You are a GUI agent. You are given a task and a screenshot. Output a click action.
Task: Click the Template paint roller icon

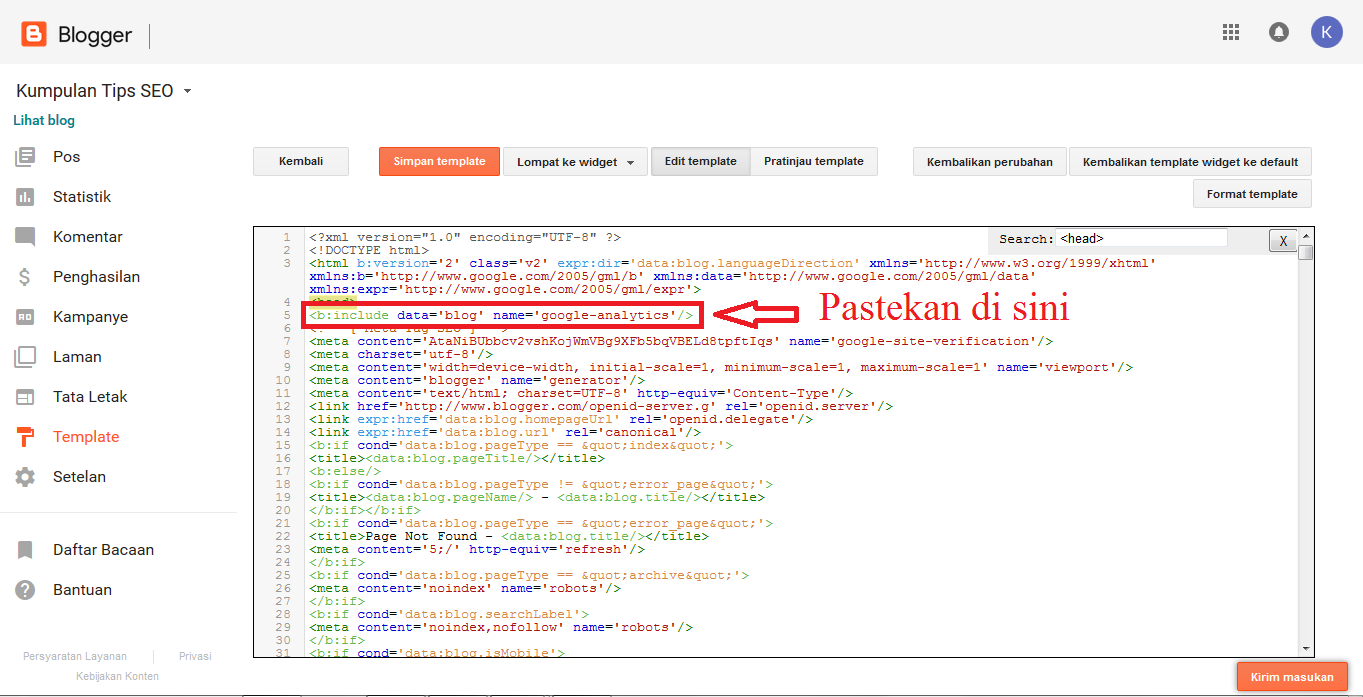tap(25, 437)
